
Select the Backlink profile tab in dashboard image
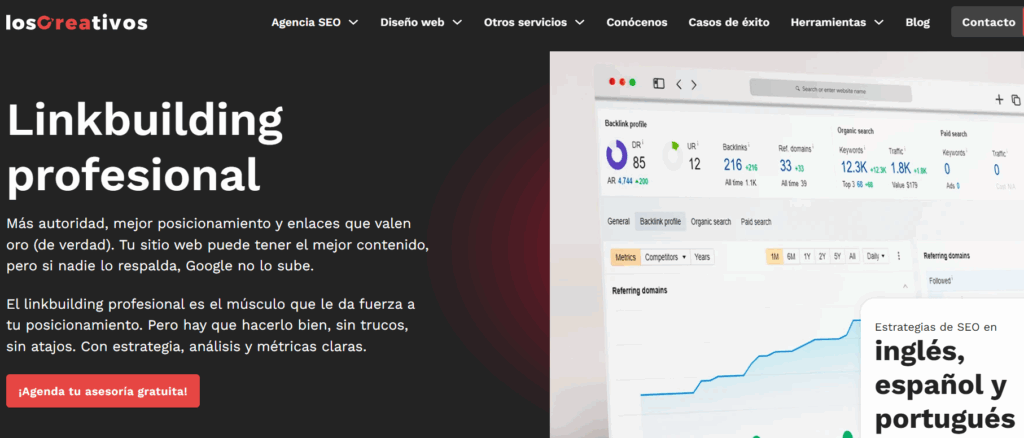[x=660, y=222]
